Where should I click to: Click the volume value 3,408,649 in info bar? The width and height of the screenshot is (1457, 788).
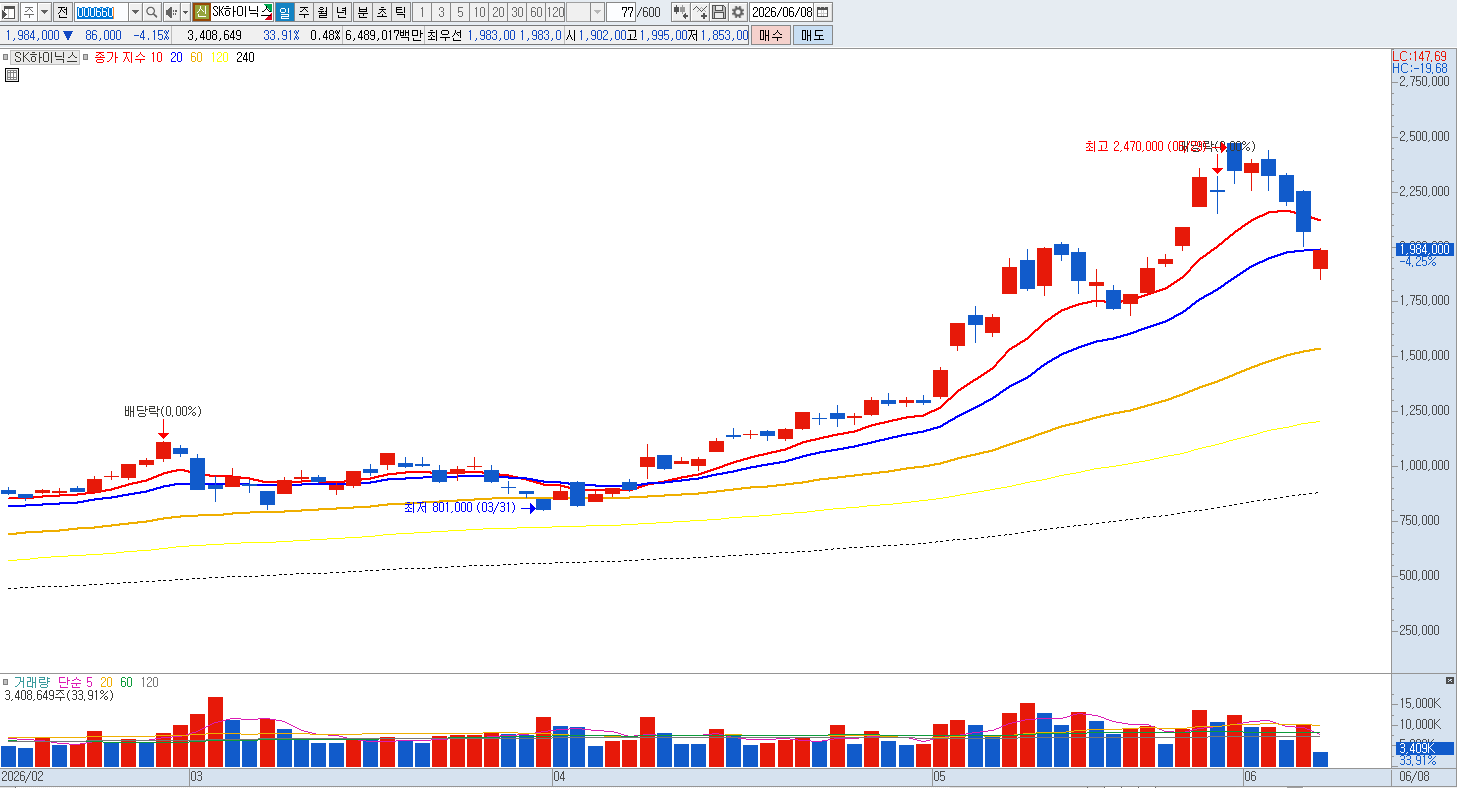(x=214, y=35)
